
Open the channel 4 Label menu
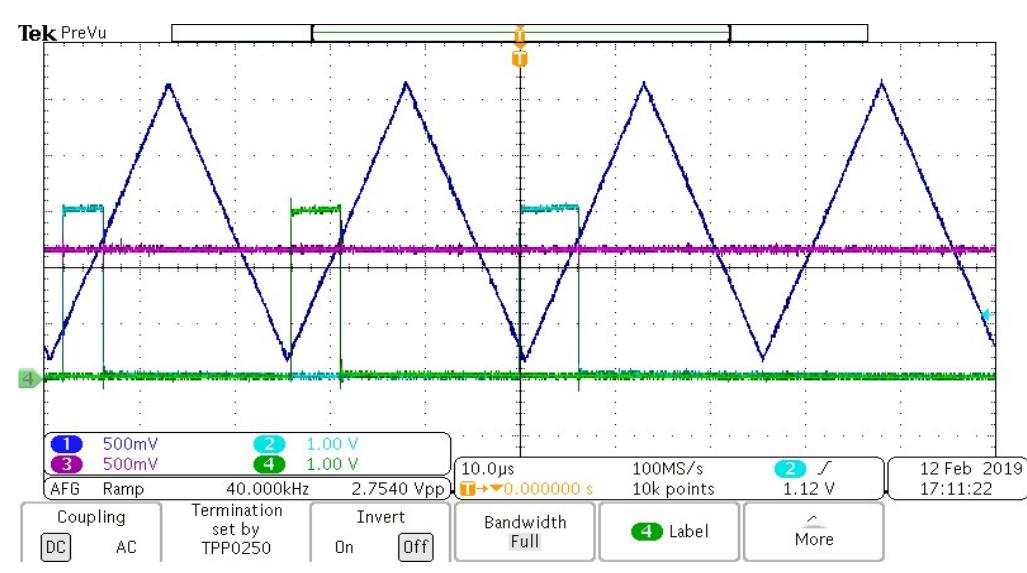coord(669,532)
